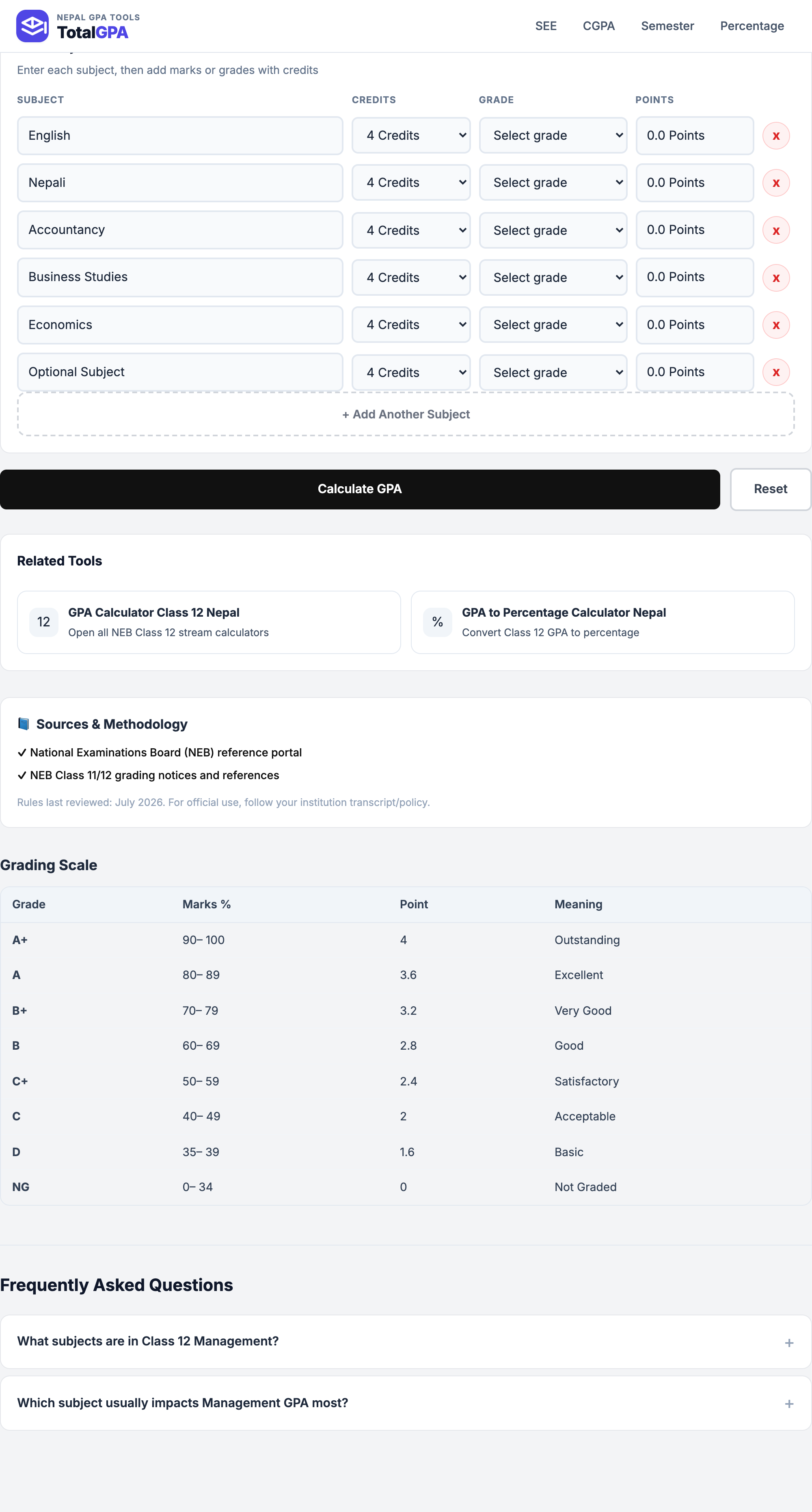The image size is (812, 1512).
Task: Open NEB Class 11/12 grading notices link
Action: click(x=154, y=775)
